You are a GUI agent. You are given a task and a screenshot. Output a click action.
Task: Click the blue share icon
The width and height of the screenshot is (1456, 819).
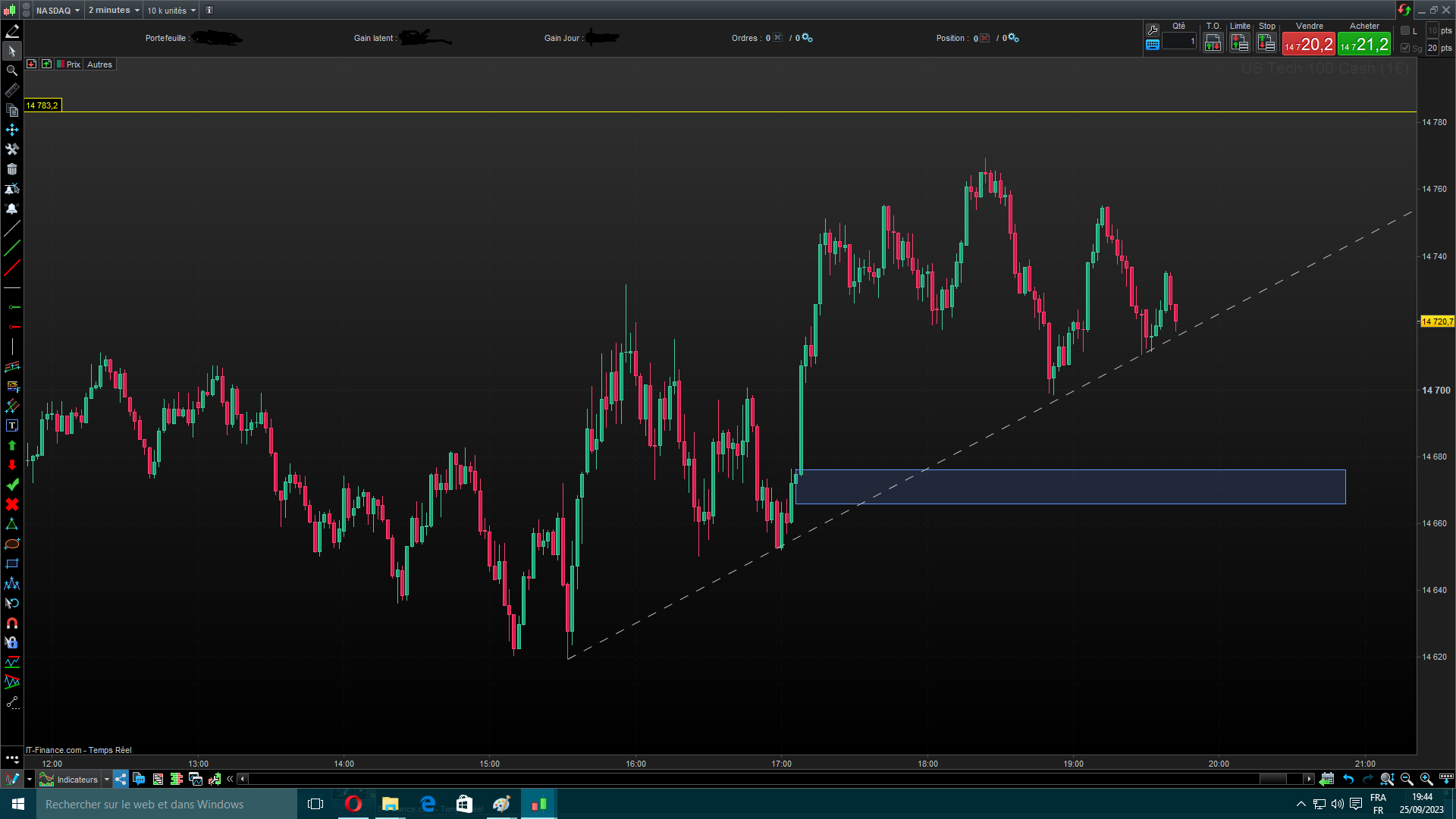pyautogui.click(x=121, y=779)
